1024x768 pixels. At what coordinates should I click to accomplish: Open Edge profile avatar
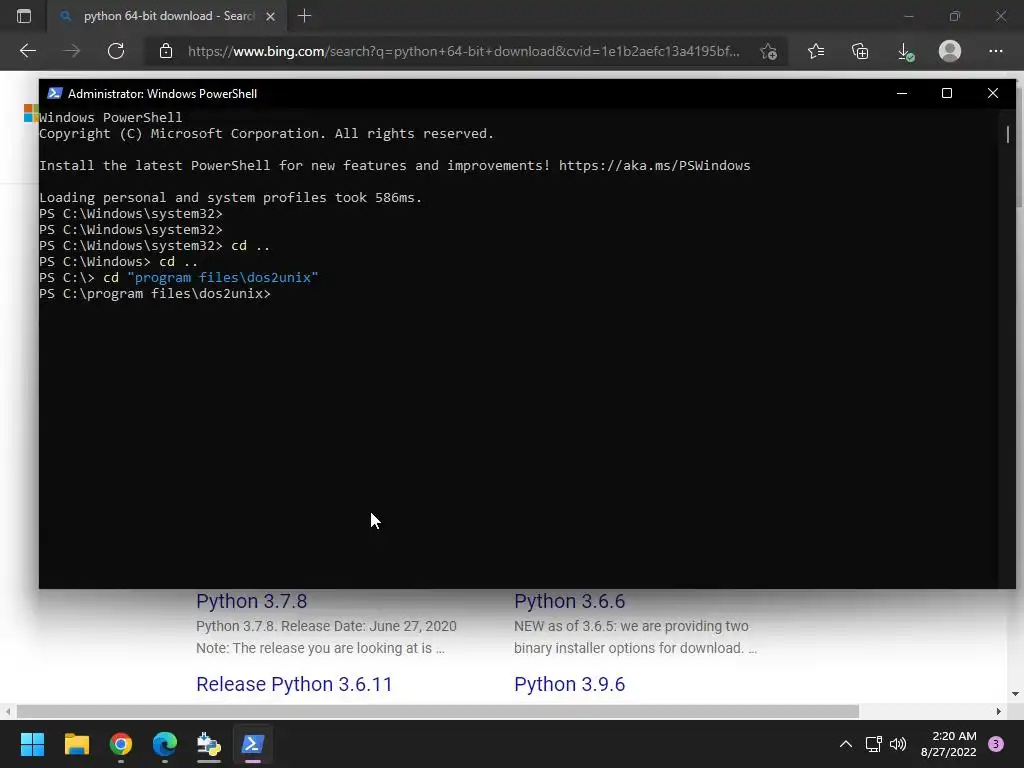click(x=950, y=51)
